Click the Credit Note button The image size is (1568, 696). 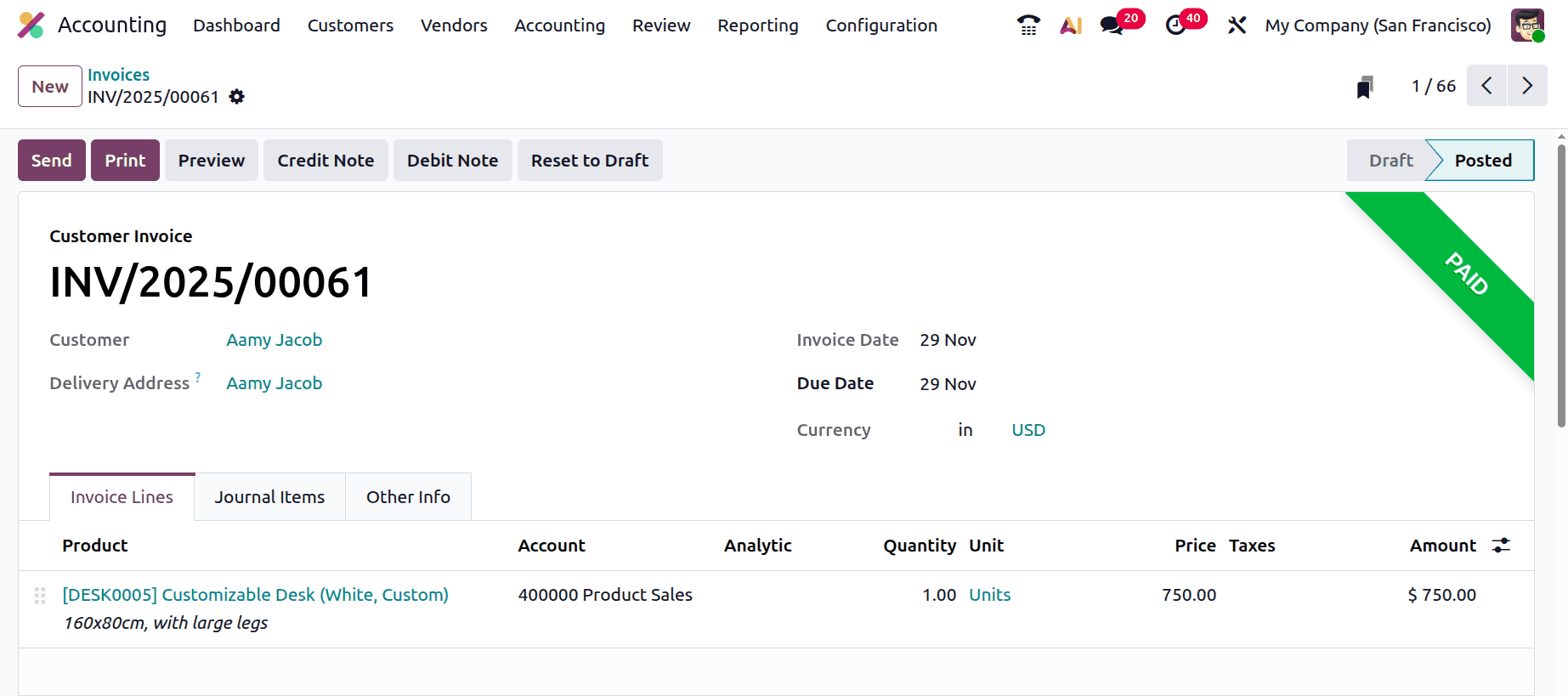(x=325, y=161)
